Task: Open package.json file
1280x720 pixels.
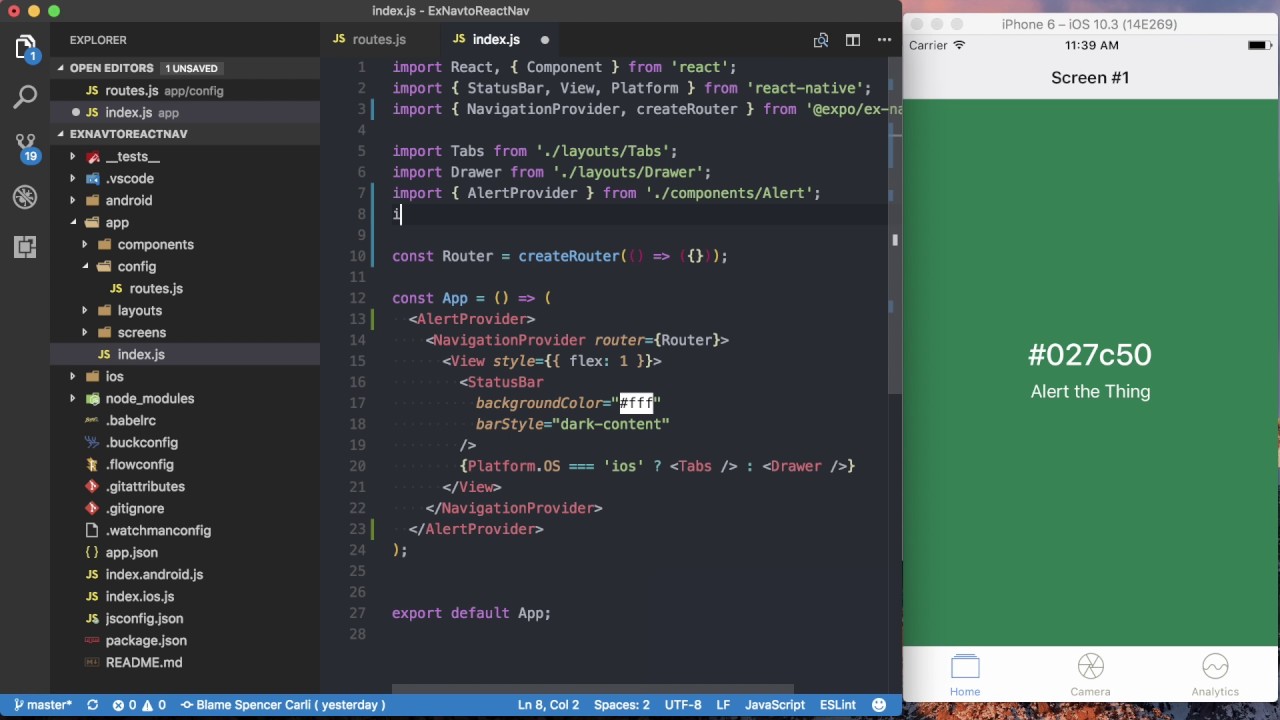Action: [x=146, y=641]
